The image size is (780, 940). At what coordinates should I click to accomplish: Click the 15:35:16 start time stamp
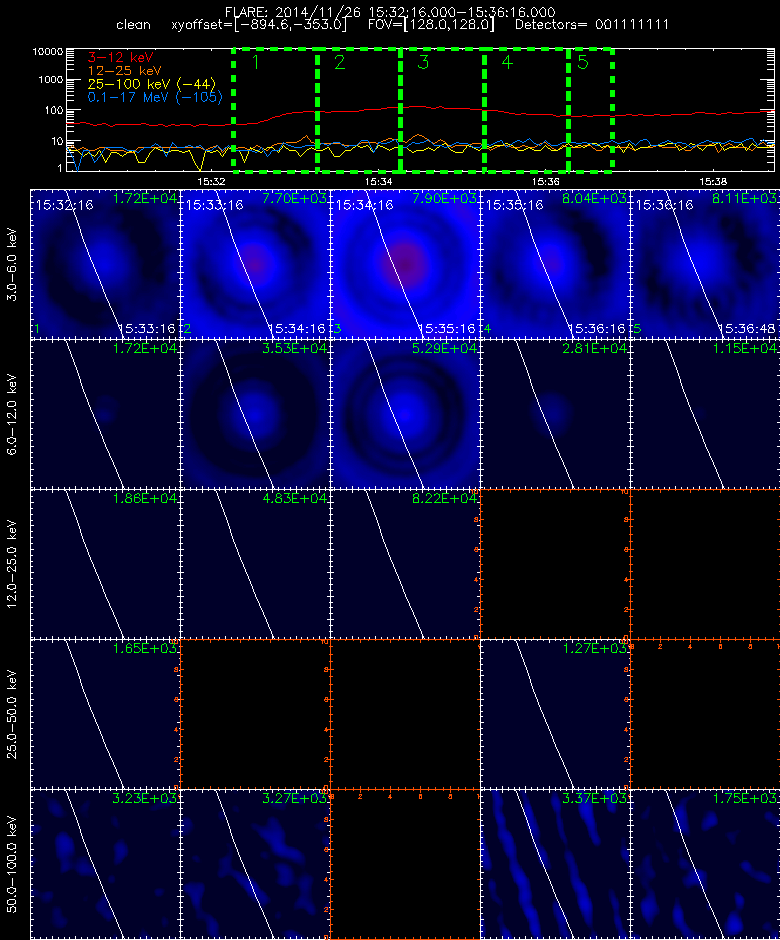[514, 205]
